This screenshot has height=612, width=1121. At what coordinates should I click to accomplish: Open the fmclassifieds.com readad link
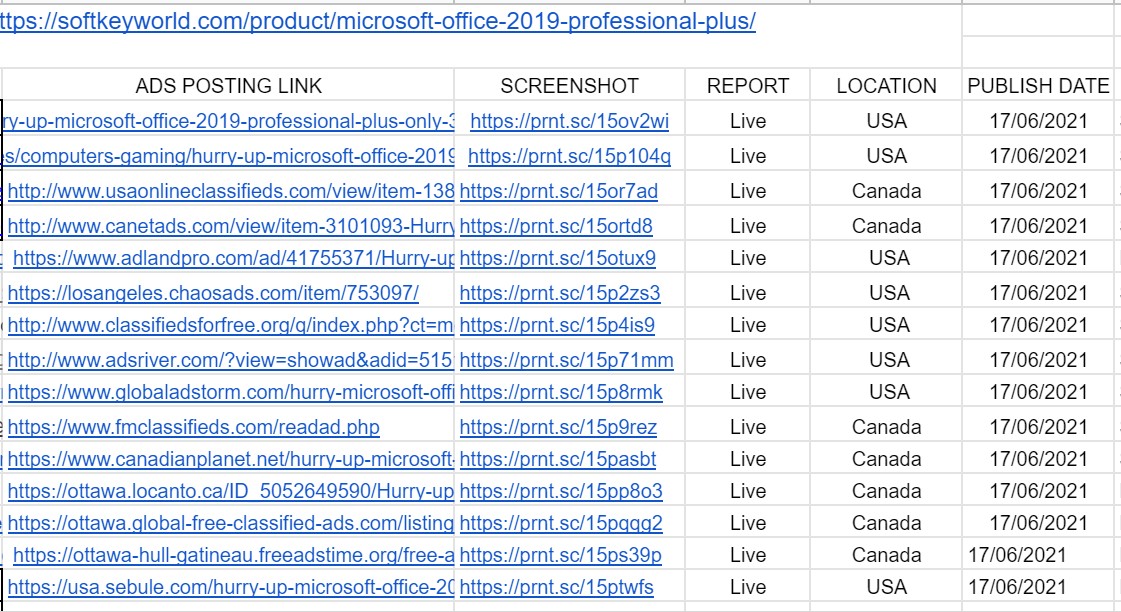point(194,428)
